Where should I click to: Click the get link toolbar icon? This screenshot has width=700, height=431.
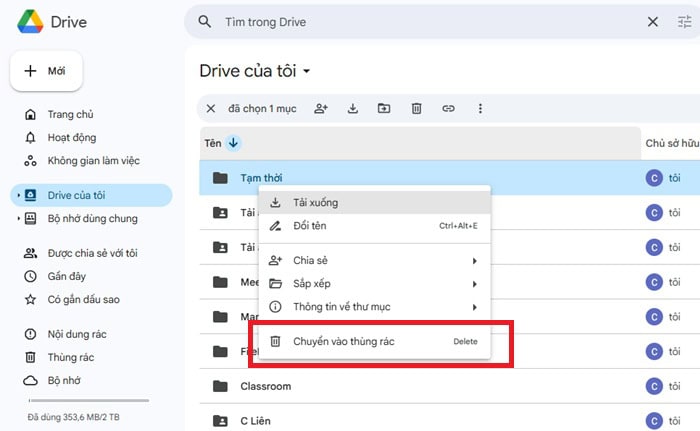coord(449,108)
